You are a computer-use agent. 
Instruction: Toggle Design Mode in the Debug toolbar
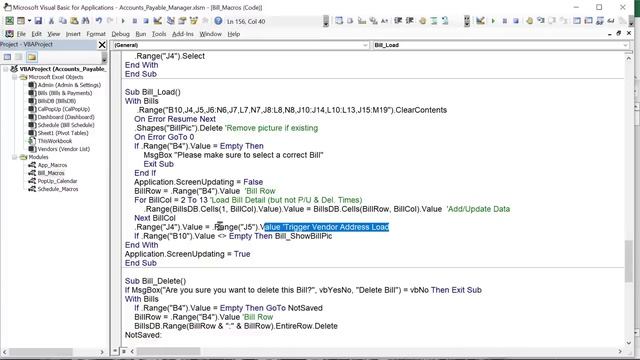480,21
